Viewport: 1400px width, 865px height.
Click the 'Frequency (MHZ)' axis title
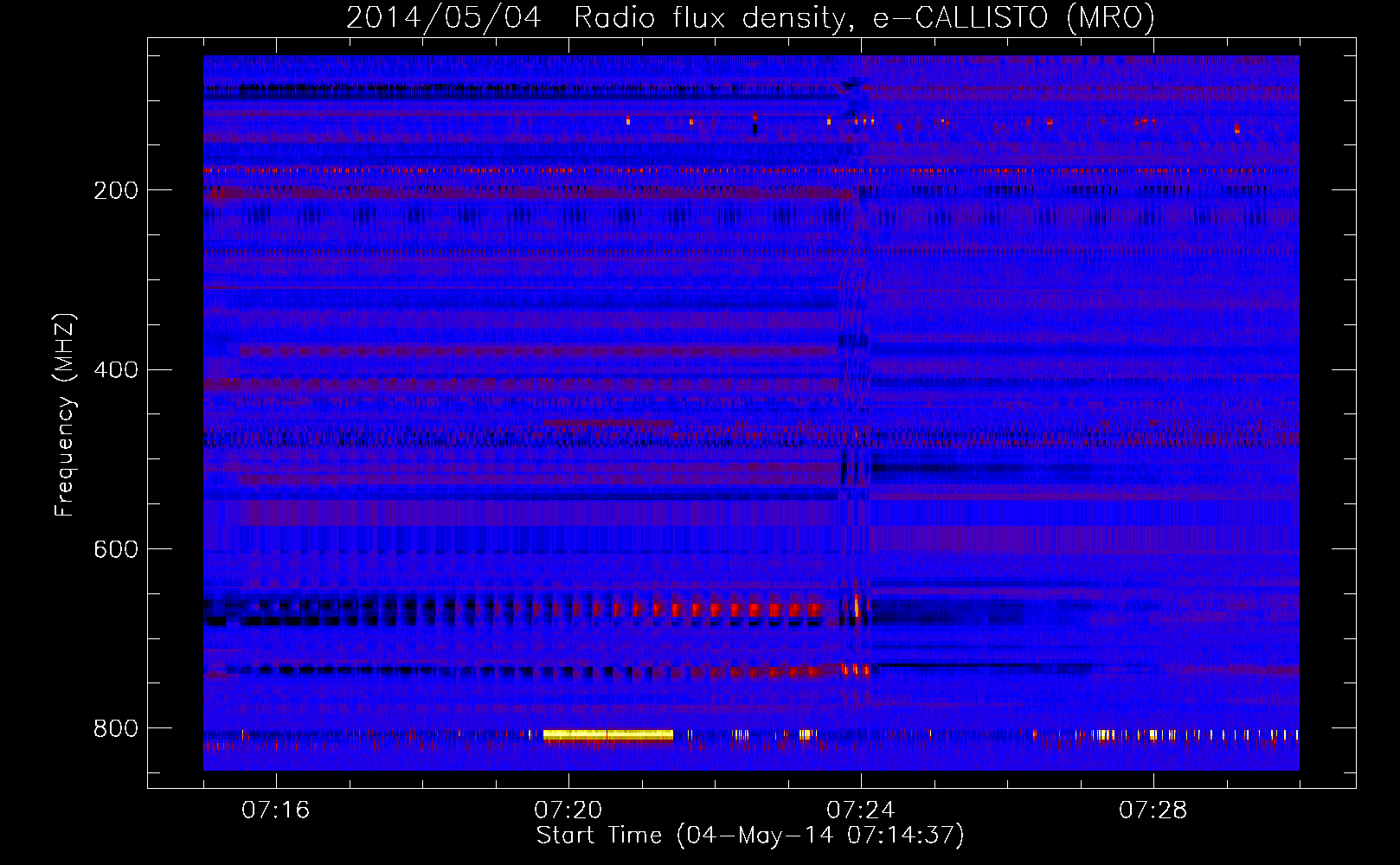[64, 414]
